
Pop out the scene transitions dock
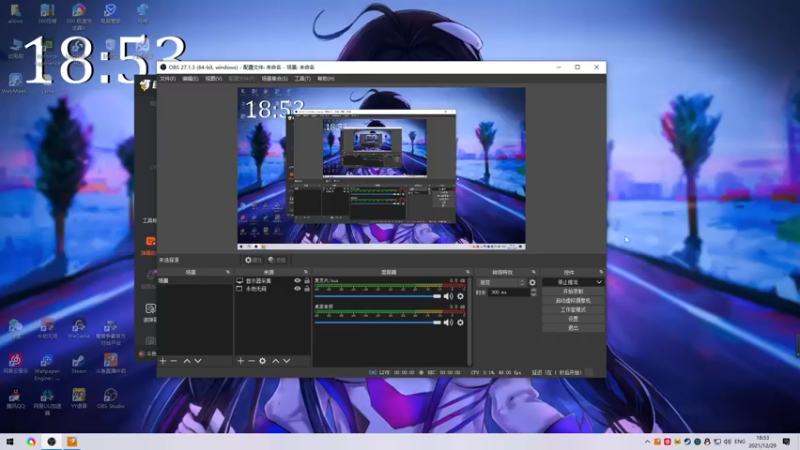coord(534,272)
